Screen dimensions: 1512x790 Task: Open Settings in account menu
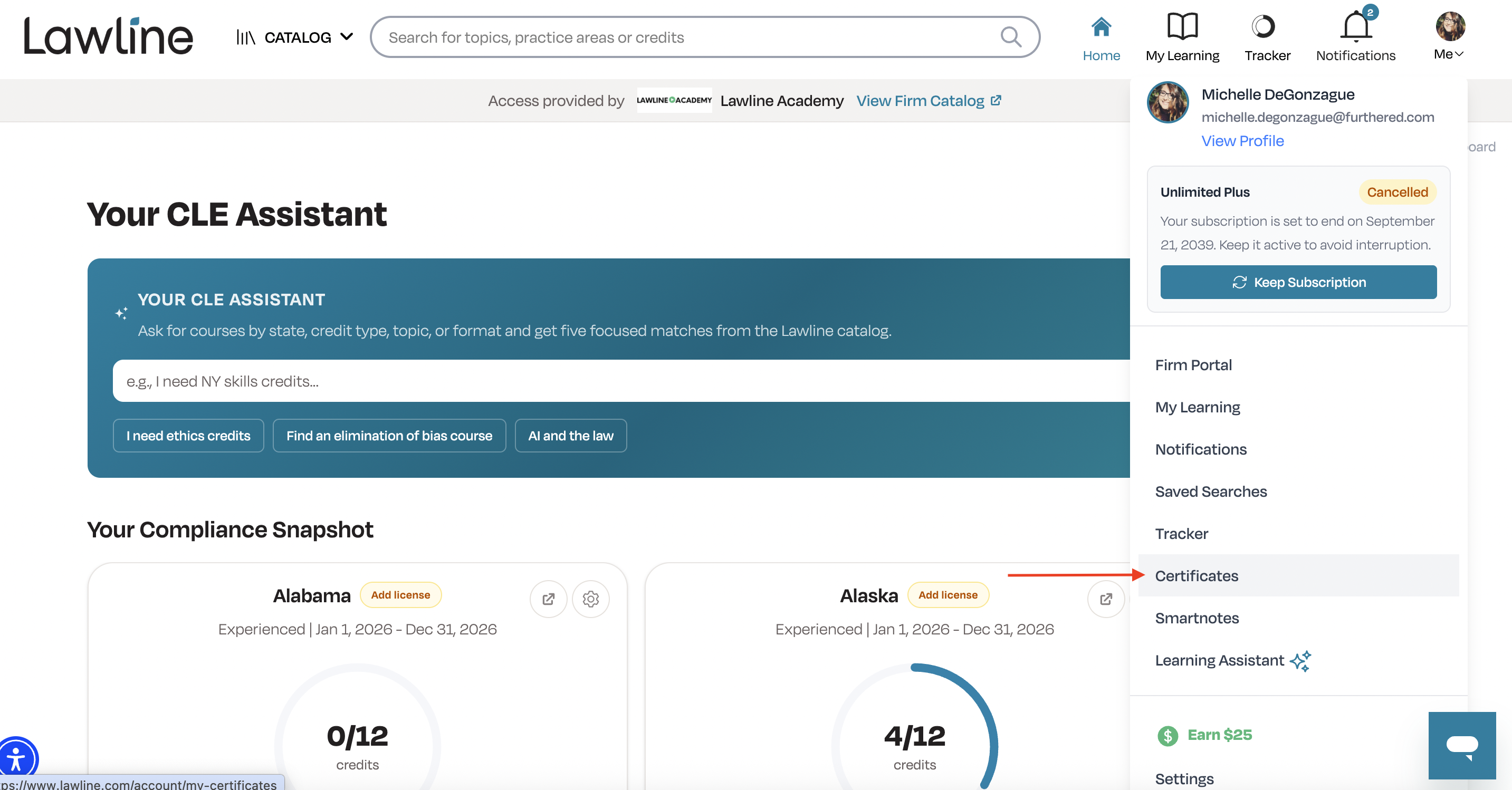1184,779
